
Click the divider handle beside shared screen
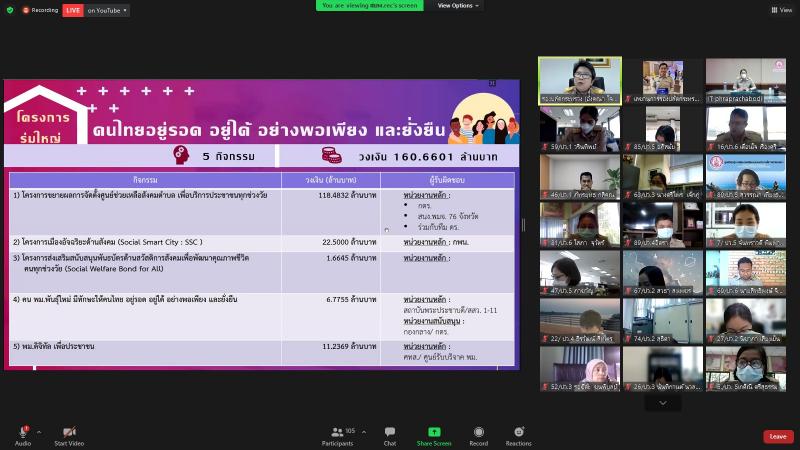point(523,225)
